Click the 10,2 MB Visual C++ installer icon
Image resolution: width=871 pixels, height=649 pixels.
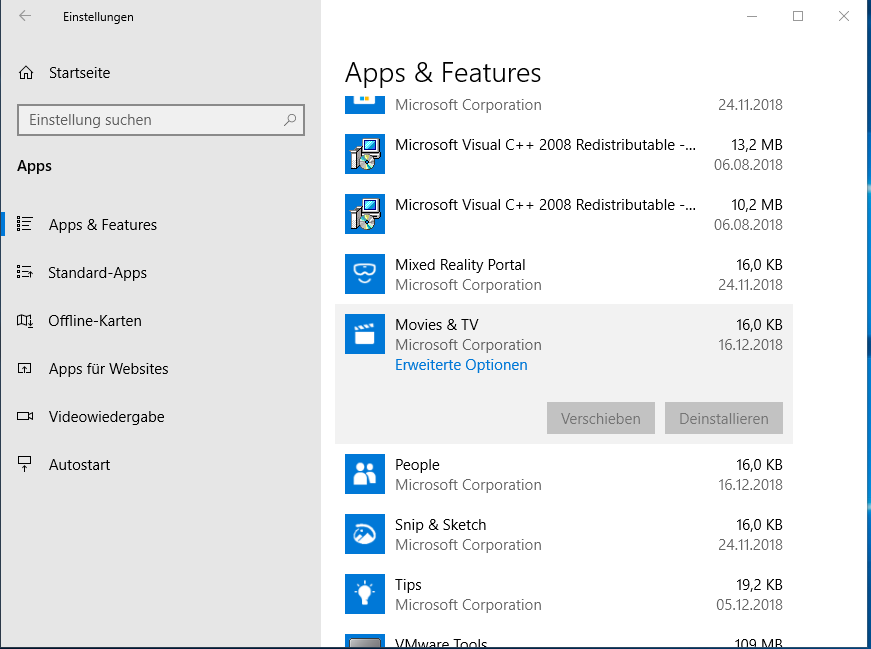click(x=364, y=214)
